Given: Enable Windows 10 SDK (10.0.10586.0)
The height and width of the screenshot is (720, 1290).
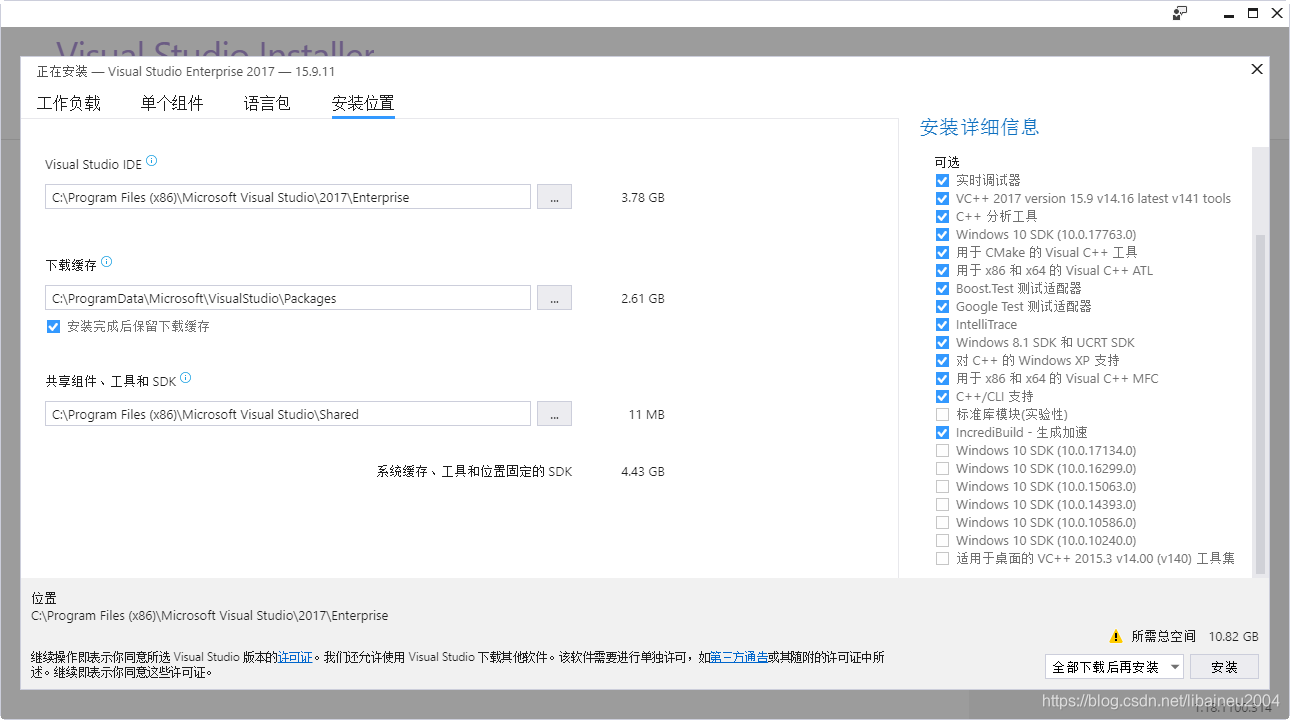Looking at the screenshot, I should (942, 522).
